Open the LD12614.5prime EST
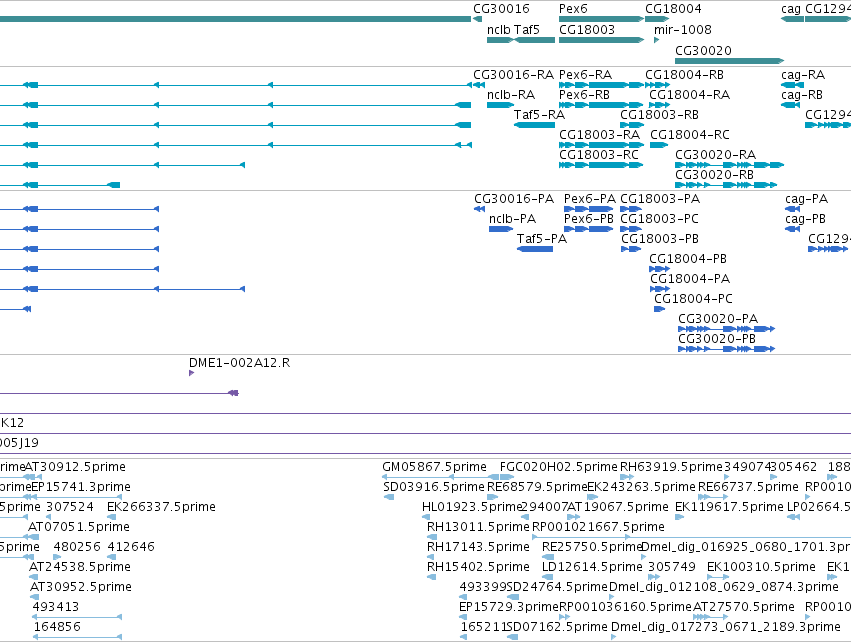The height and width of the screenshot is (642, 851). tap(549, 576)
